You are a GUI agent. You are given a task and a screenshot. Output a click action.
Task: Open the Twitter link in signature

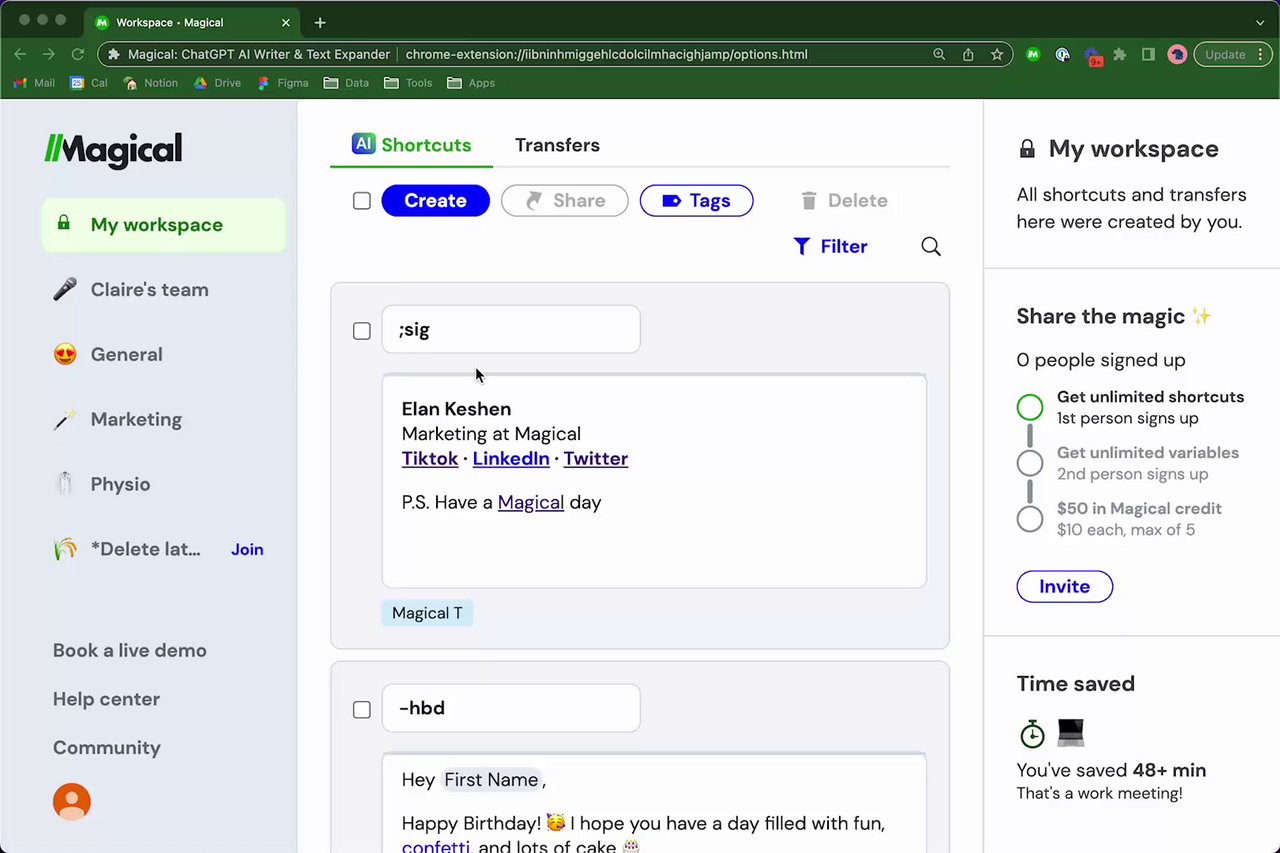coord(596,459)
